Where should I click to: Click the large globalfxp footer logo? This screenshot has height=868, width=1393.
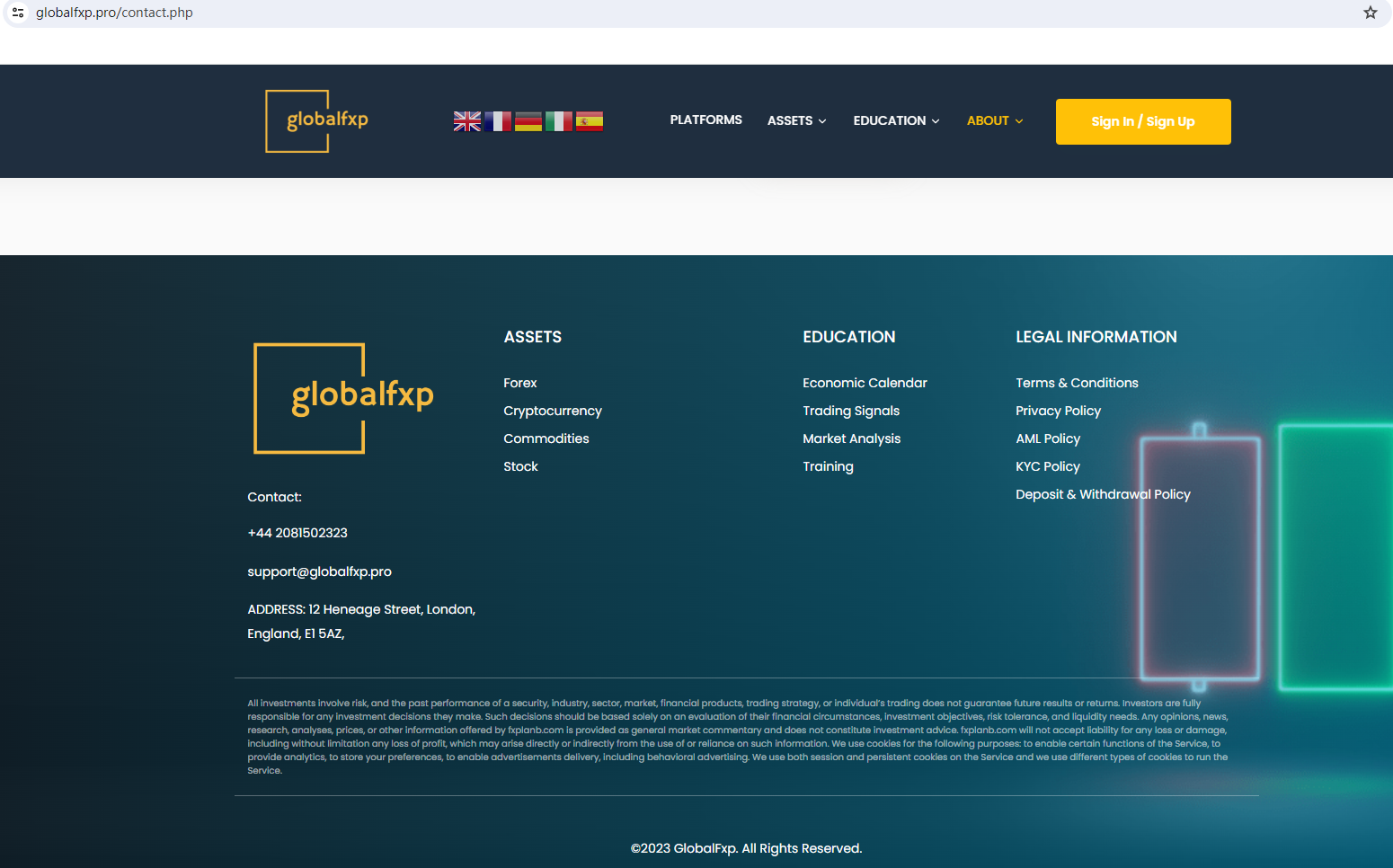[x=344, y=398]
